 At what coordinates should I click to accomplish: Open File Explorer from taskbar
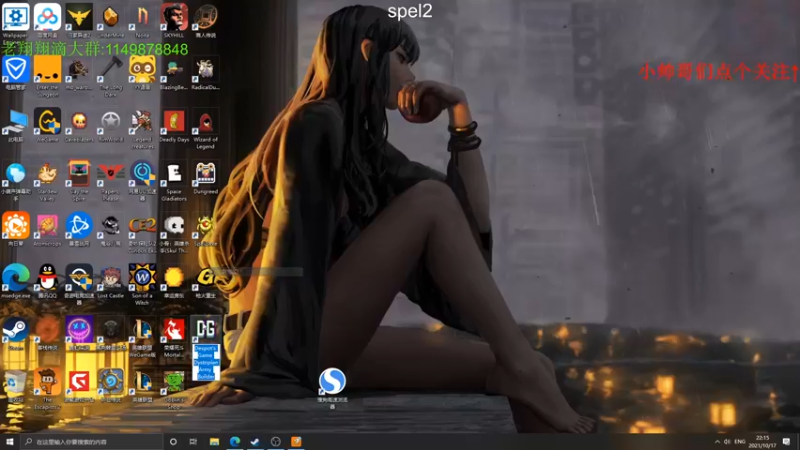point(214,441)
